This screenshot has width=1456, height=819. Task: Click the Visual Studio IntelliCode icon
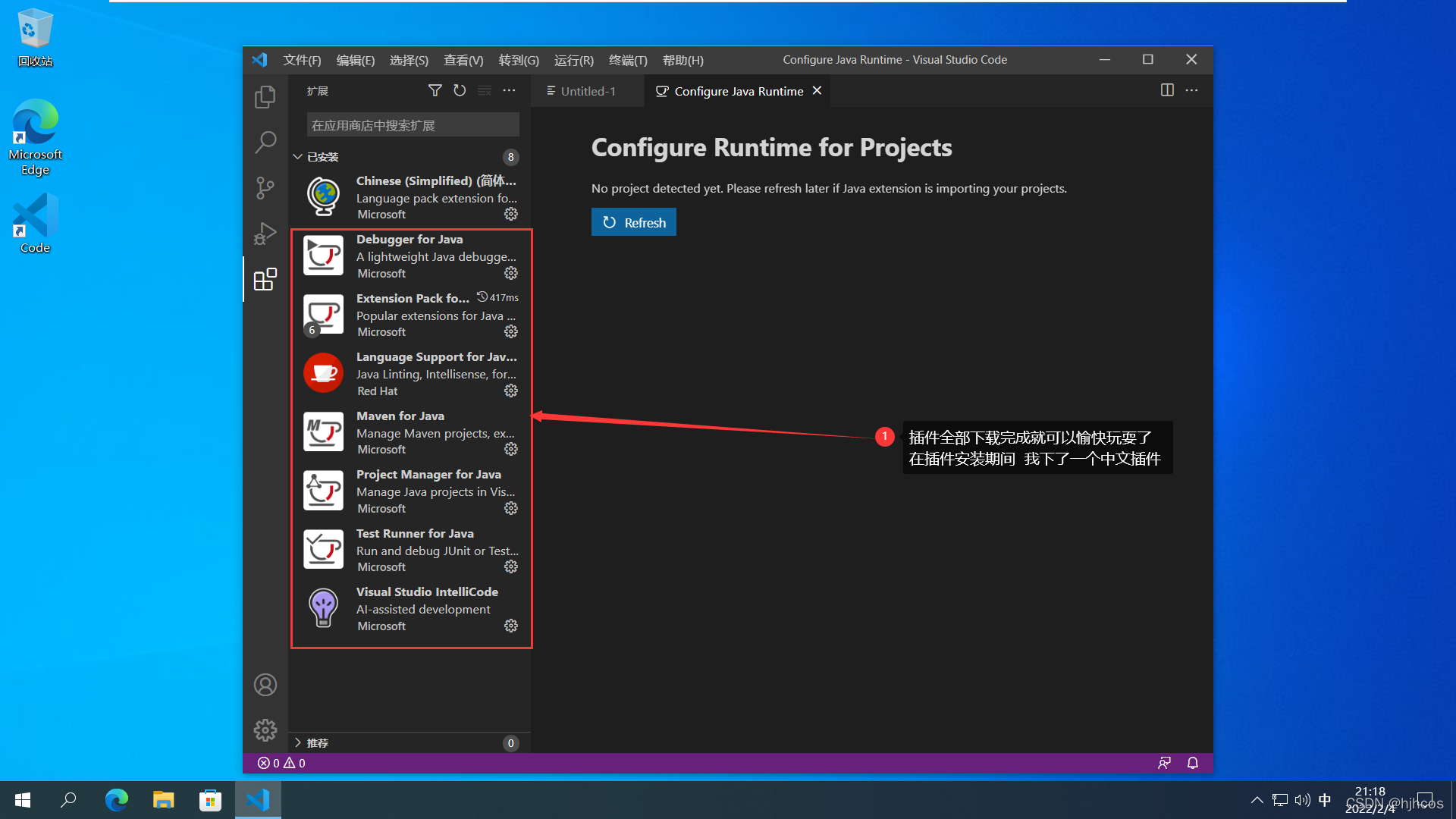click(x=322, y=607)
